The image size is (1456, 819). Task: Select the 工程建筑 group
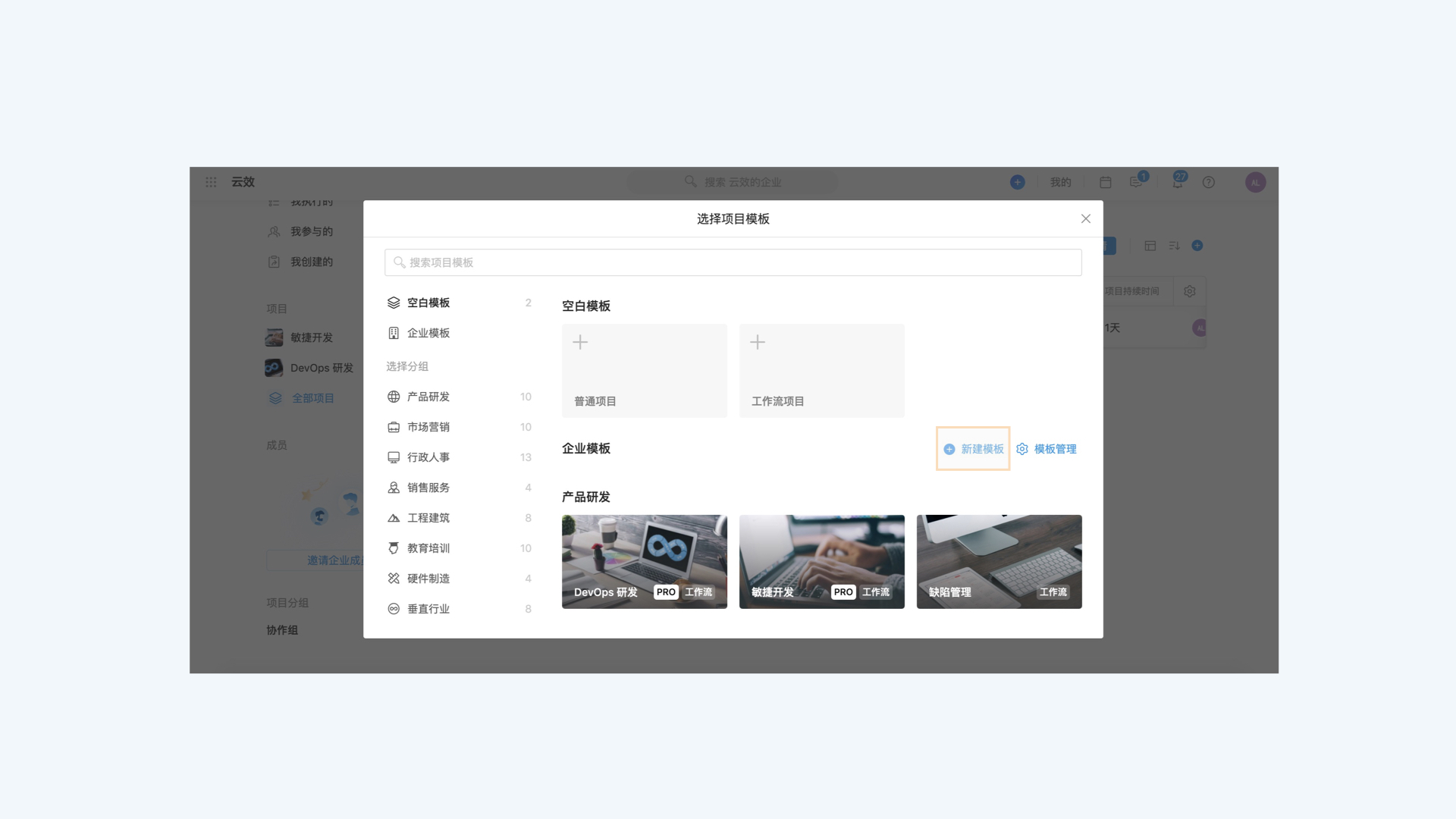click(459, 518)
